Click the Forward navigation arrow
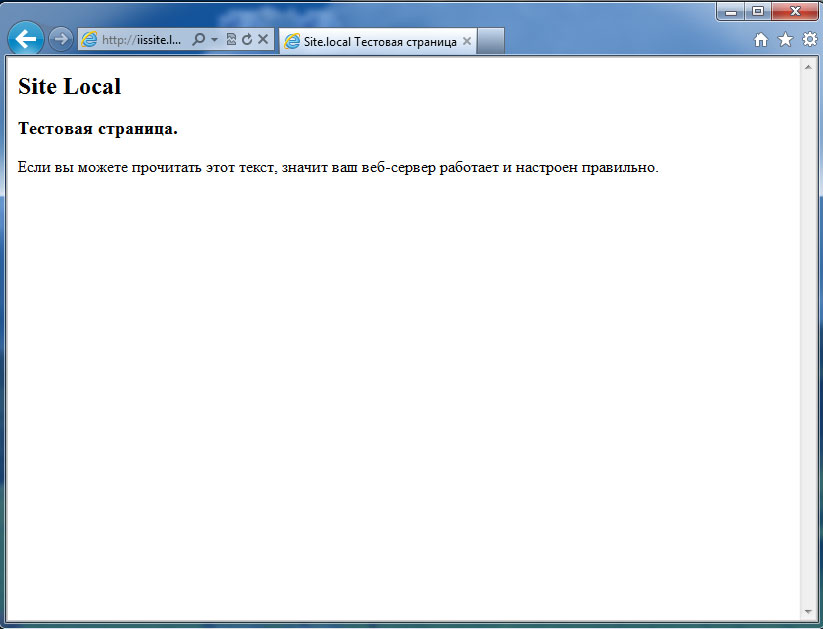 tap(61, 39)
